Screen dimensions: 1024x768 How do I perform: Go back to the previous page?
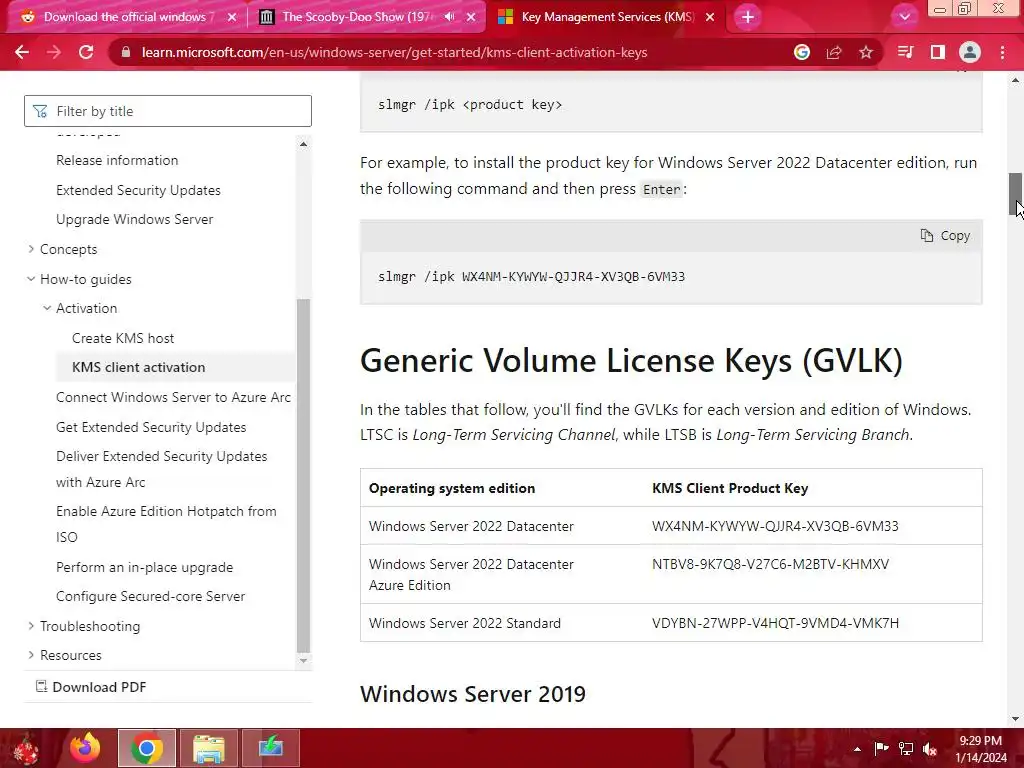(x=22, y=52)
